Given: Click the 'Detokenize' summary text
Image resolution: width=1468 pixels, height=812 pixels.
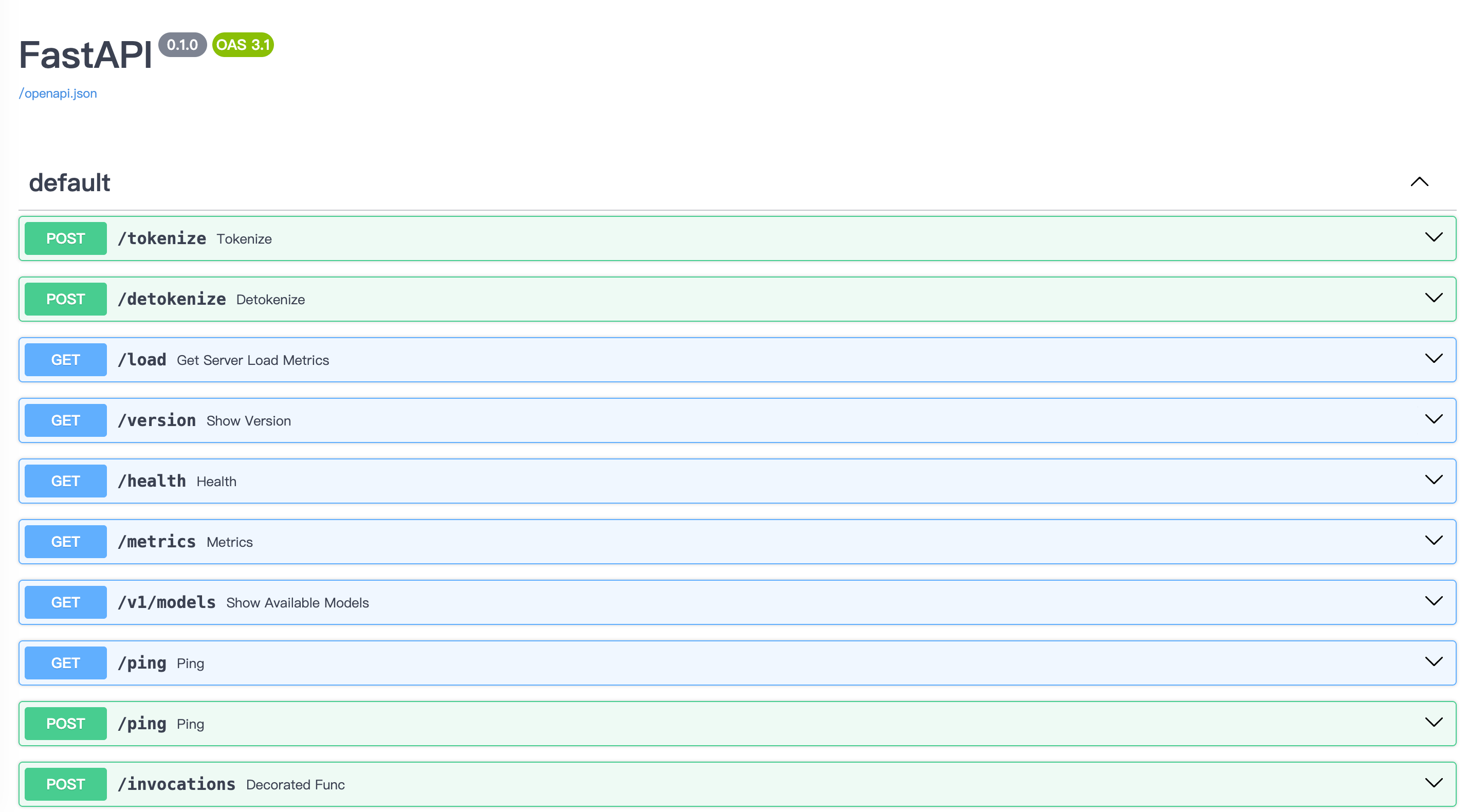Looking at the screenshot, I should pyautogui.click(x=271, y=300).
